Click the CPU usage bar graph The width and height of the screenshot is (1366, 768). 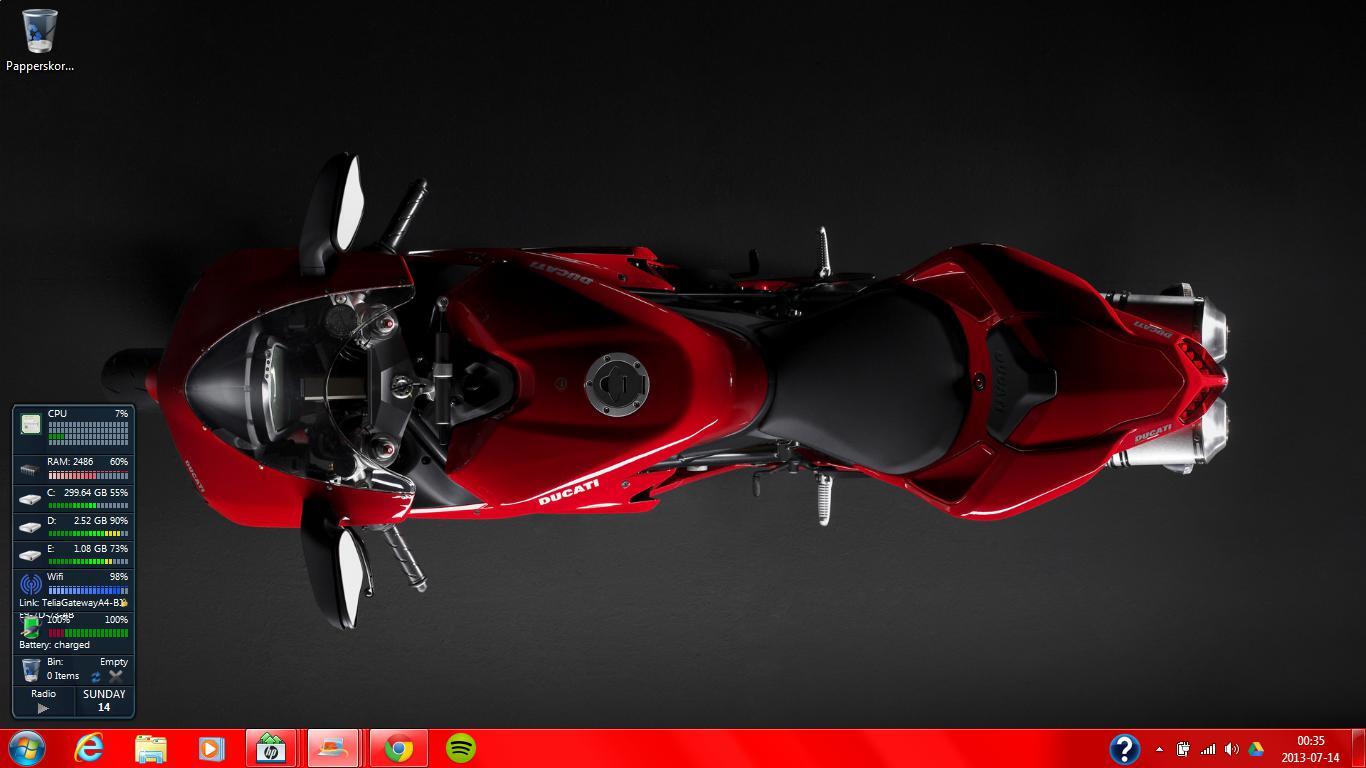(x=88, y=432)
